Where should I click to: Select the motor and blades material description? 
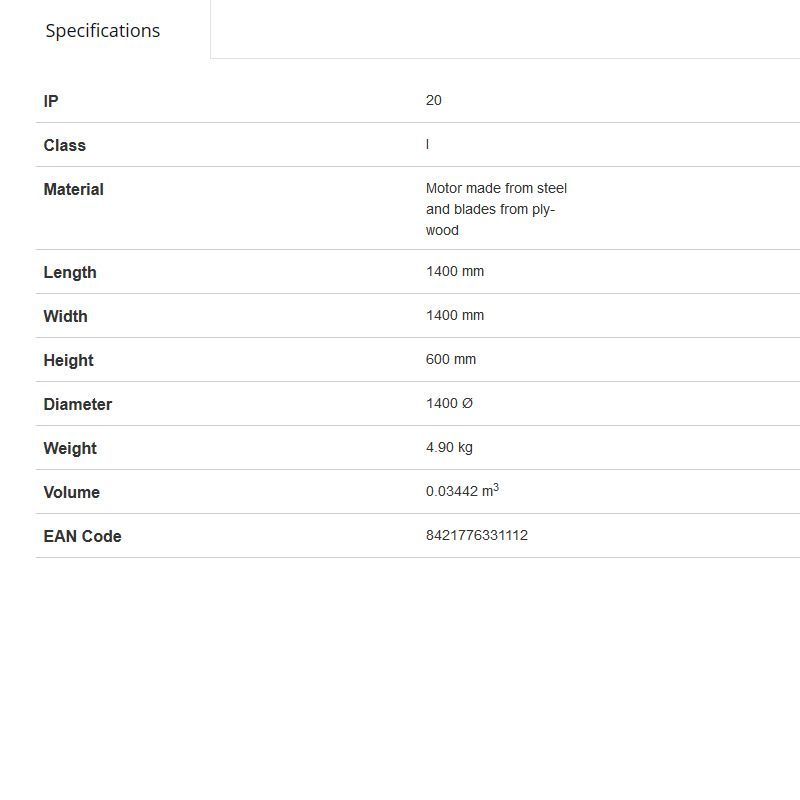[x=496, y=209]
